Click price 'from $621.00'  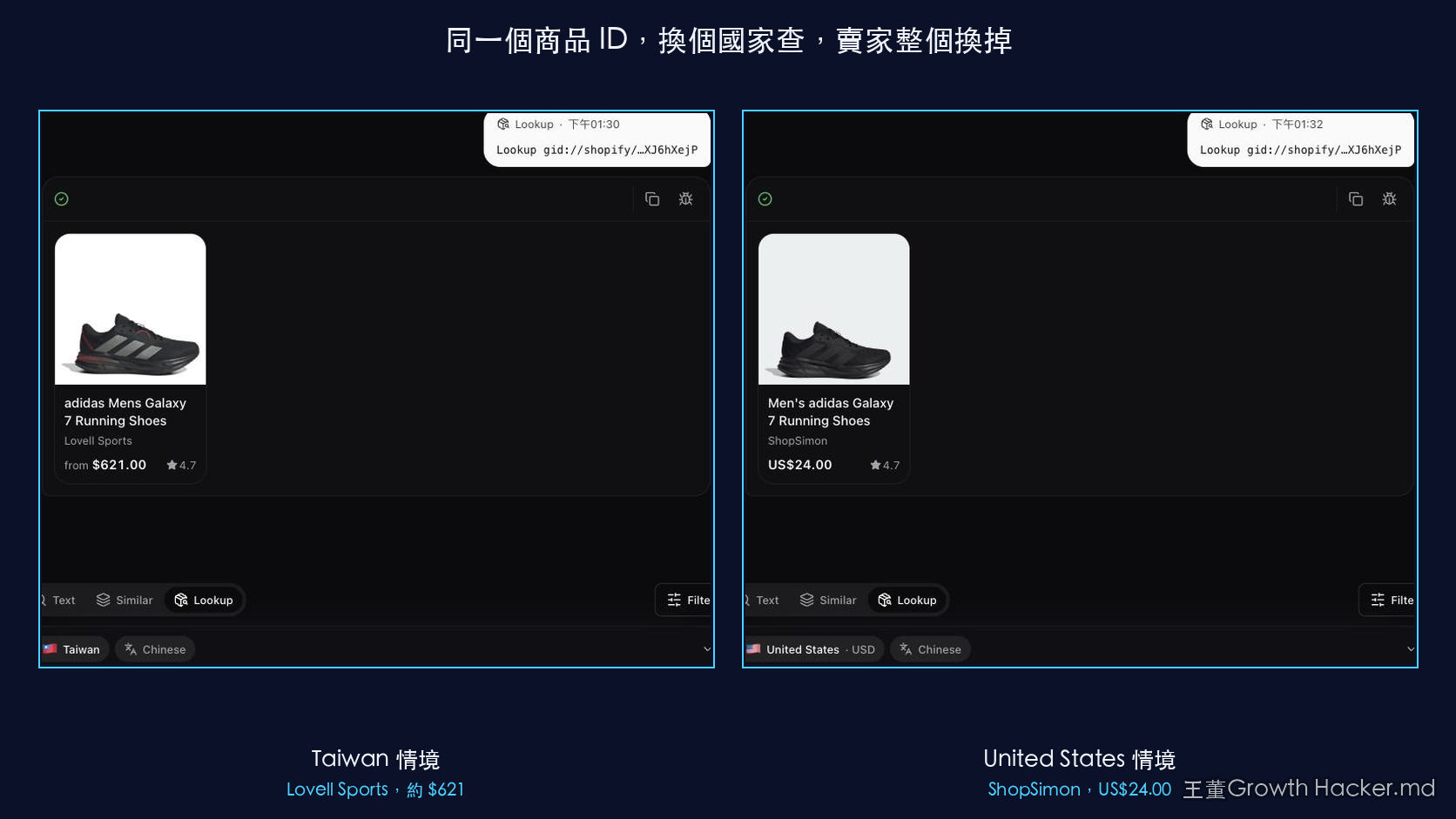pyautogui.click(x=105, y=465)
